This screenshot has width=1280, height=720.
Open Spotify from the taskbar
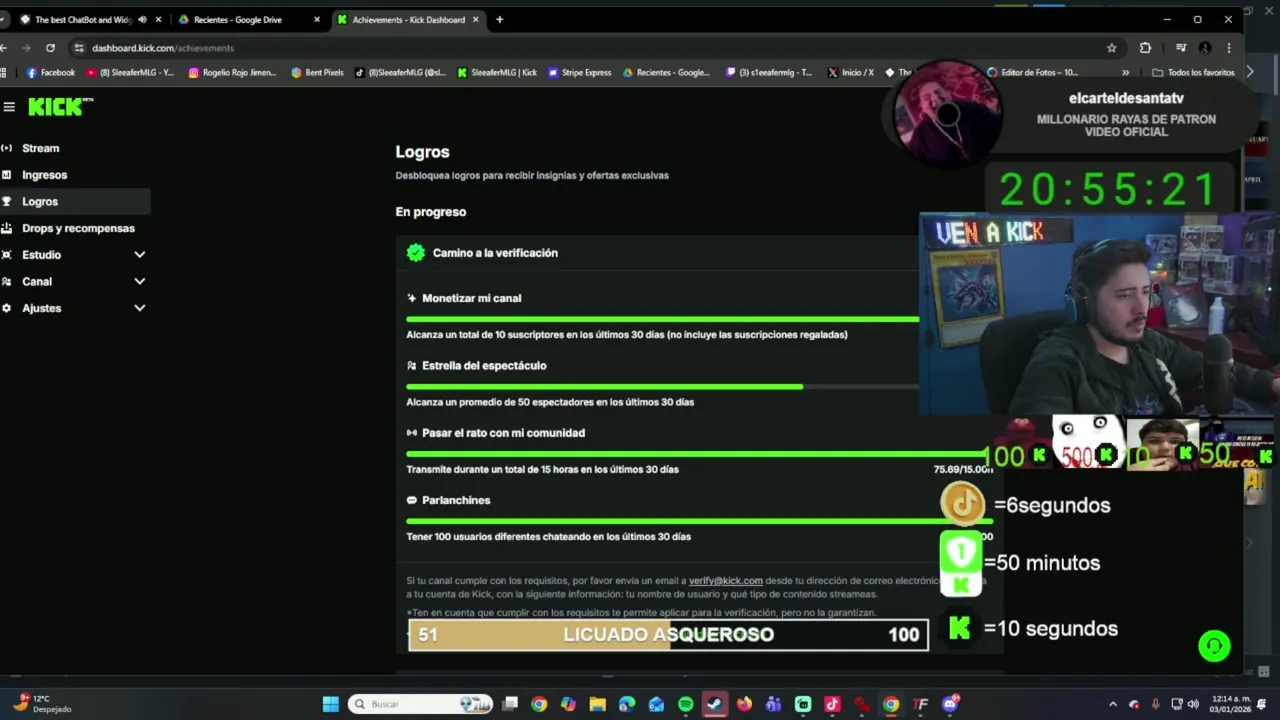click(686, 704)
